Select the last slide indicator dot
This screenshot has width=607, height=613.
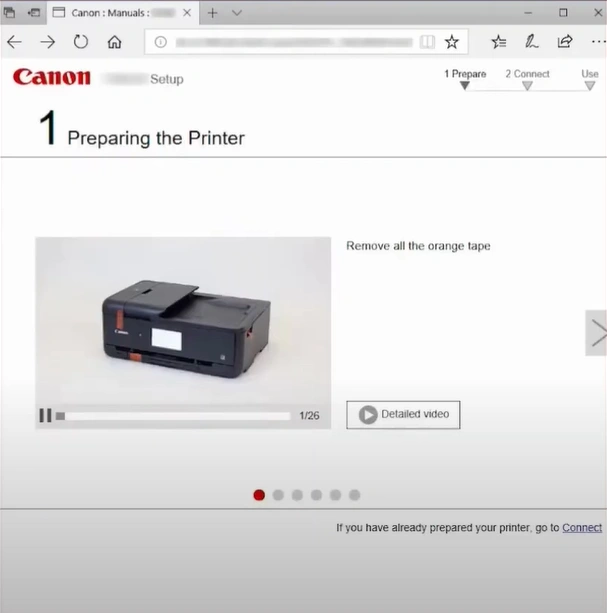pyautogui.click(x=354, y=494)
